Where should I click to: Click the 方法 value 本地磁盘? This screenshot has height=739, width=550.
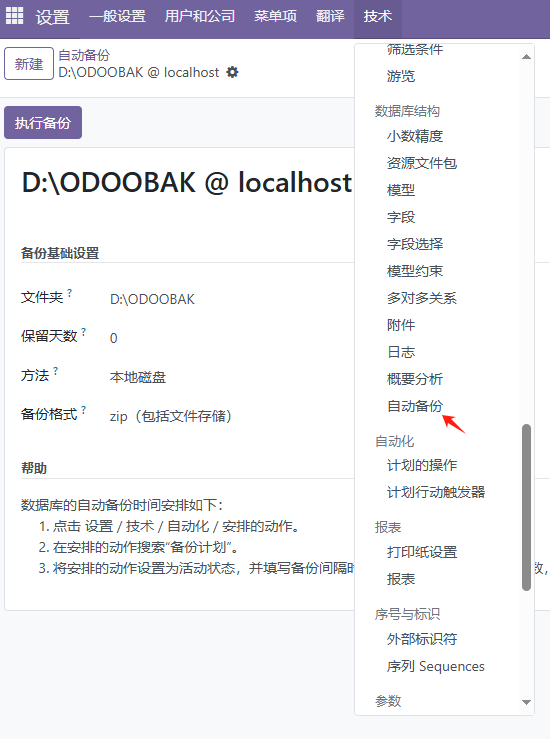coord(138,377)
